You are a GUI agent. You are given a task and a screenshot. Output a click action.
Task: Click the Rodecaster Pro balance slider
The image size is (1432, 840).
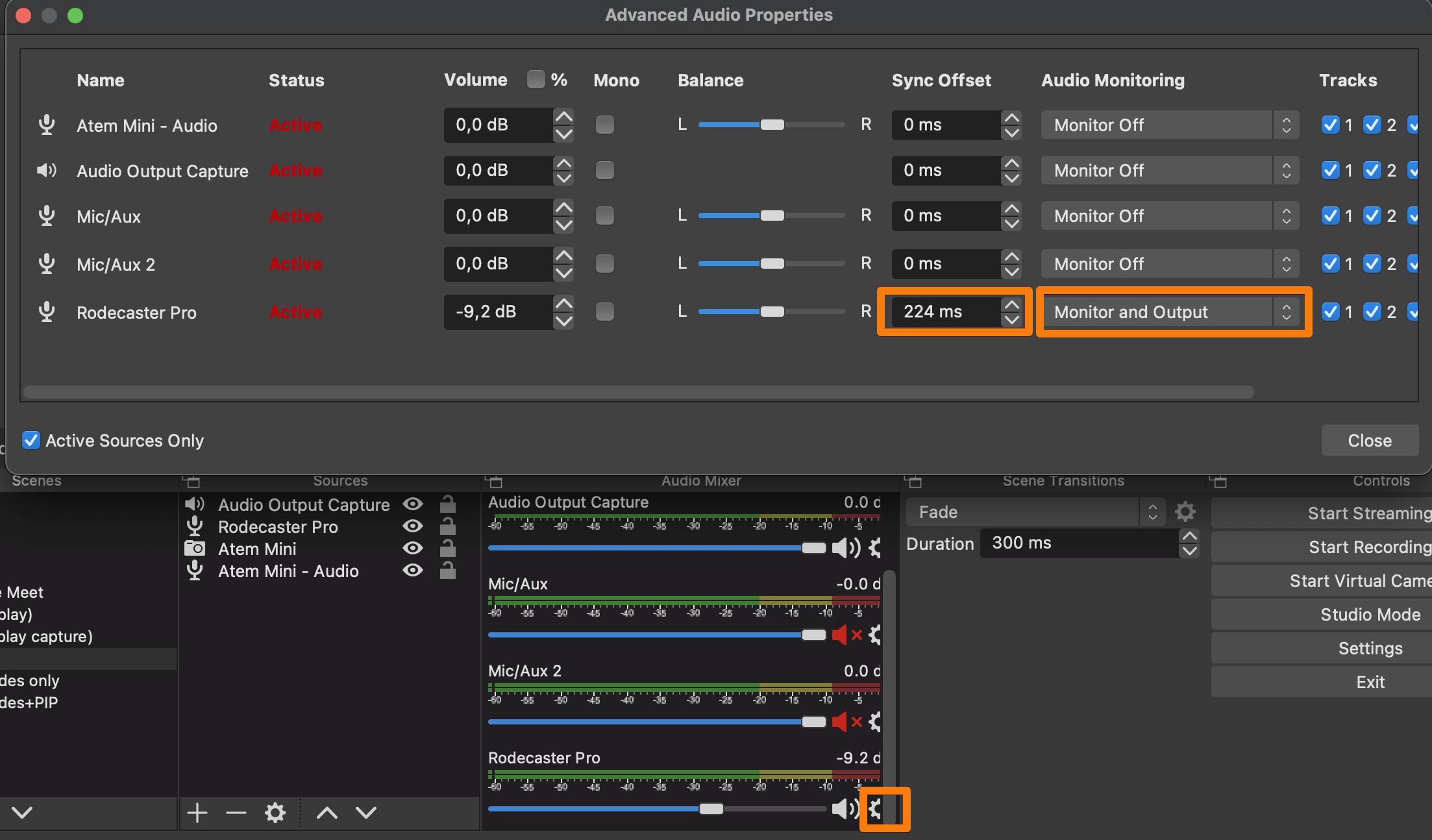coord(772,312)
